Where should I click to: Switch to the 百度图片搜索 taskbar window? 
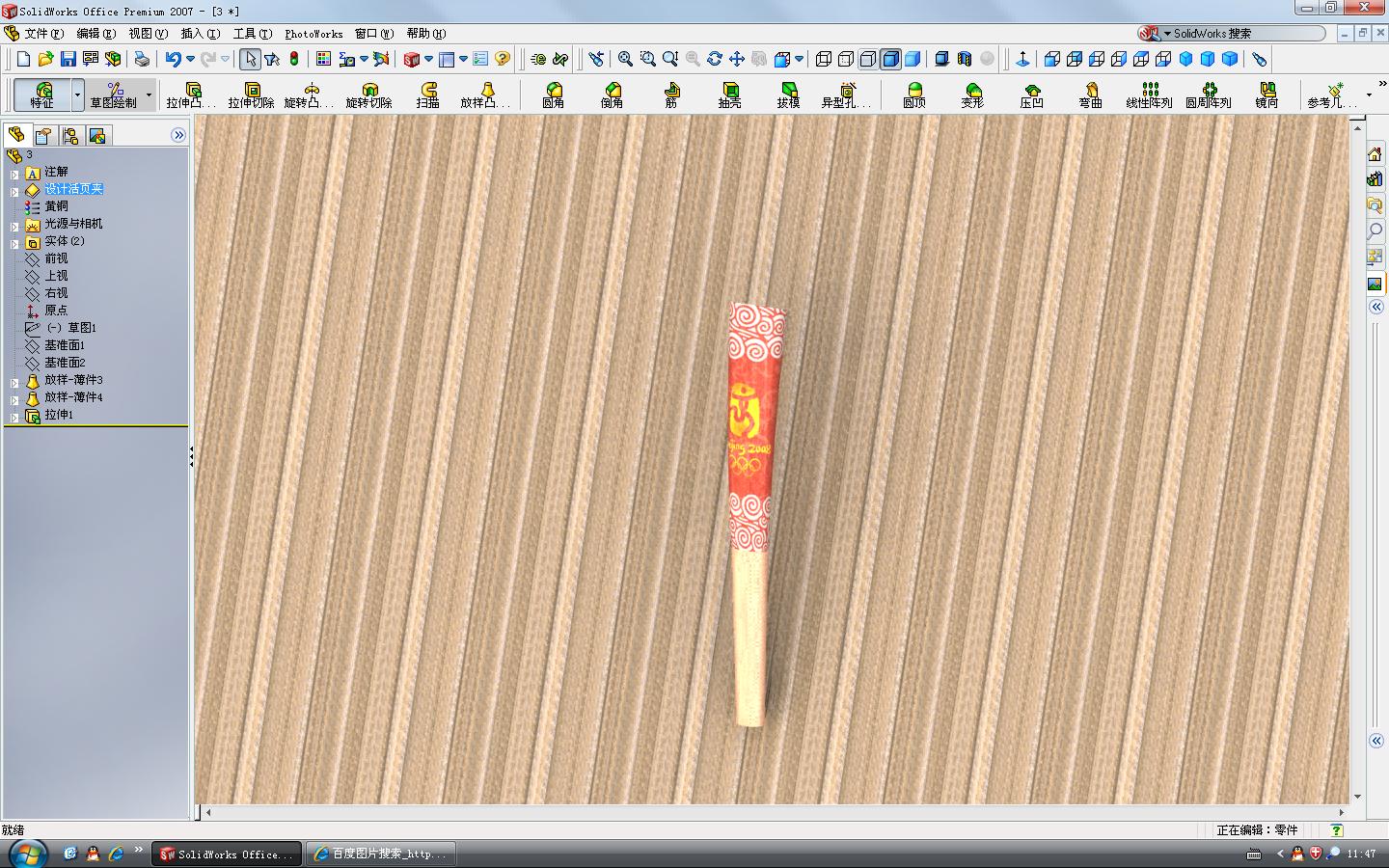(x=381, y=854)
